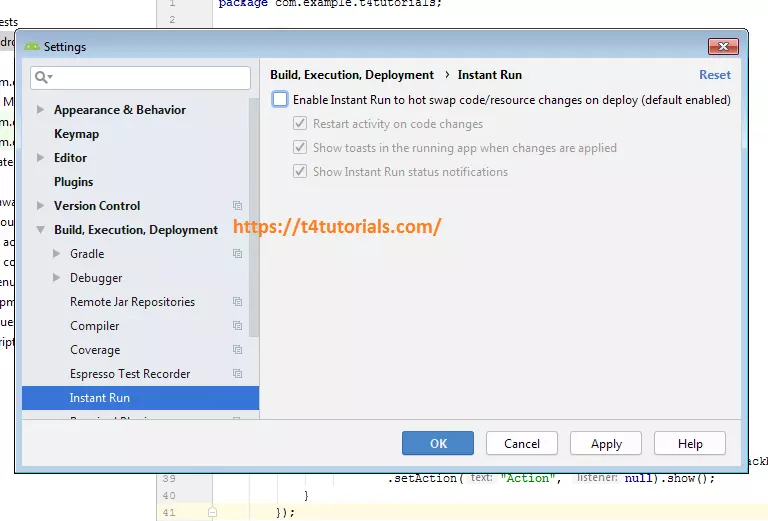Click the Reset link

pos(714,75)
